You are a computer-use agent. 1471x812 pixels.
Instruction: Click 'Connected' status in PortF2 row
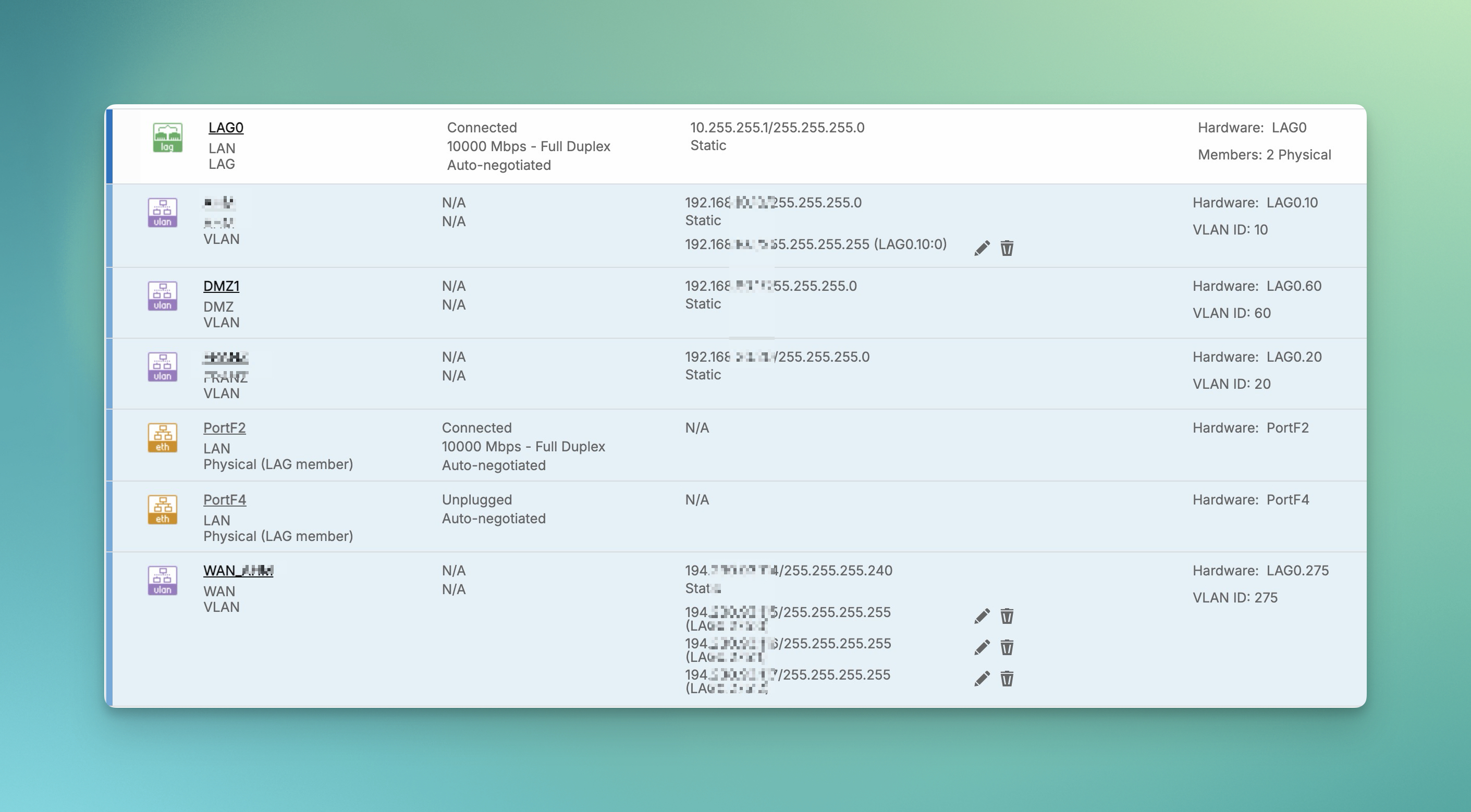(x=477, y=428)
